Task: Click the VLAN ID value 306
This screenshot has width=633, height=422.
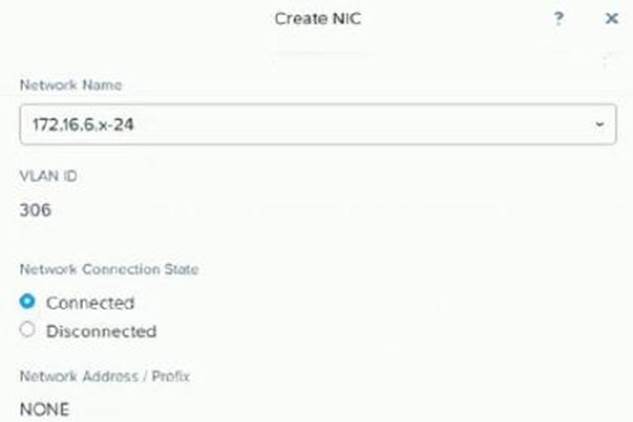Action: coord(36,210)
